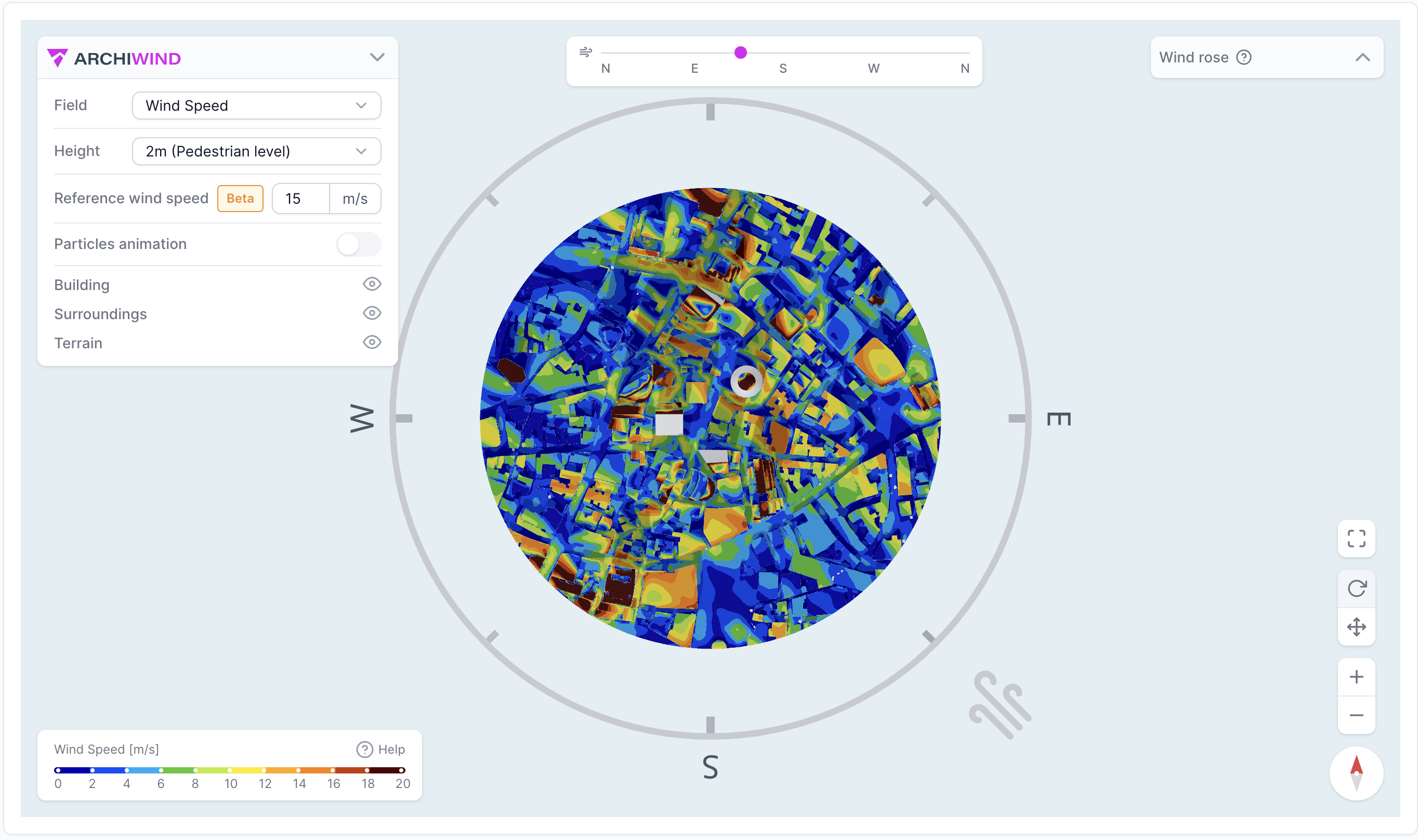Open the Field dropdown showing Wind Speed
This screenshot has width=1418, height=840.
coord(256,106)
